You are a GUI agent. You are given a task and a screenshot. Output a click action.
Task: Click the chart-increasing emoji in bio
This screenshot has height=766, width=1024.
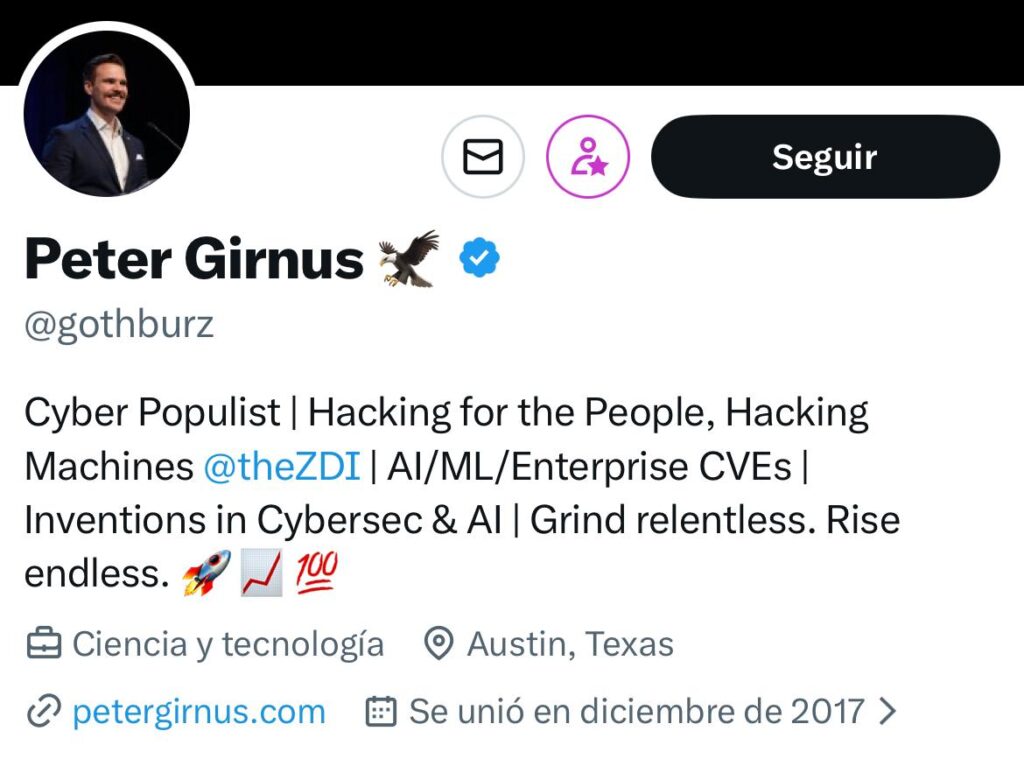[x=262, y=573]
